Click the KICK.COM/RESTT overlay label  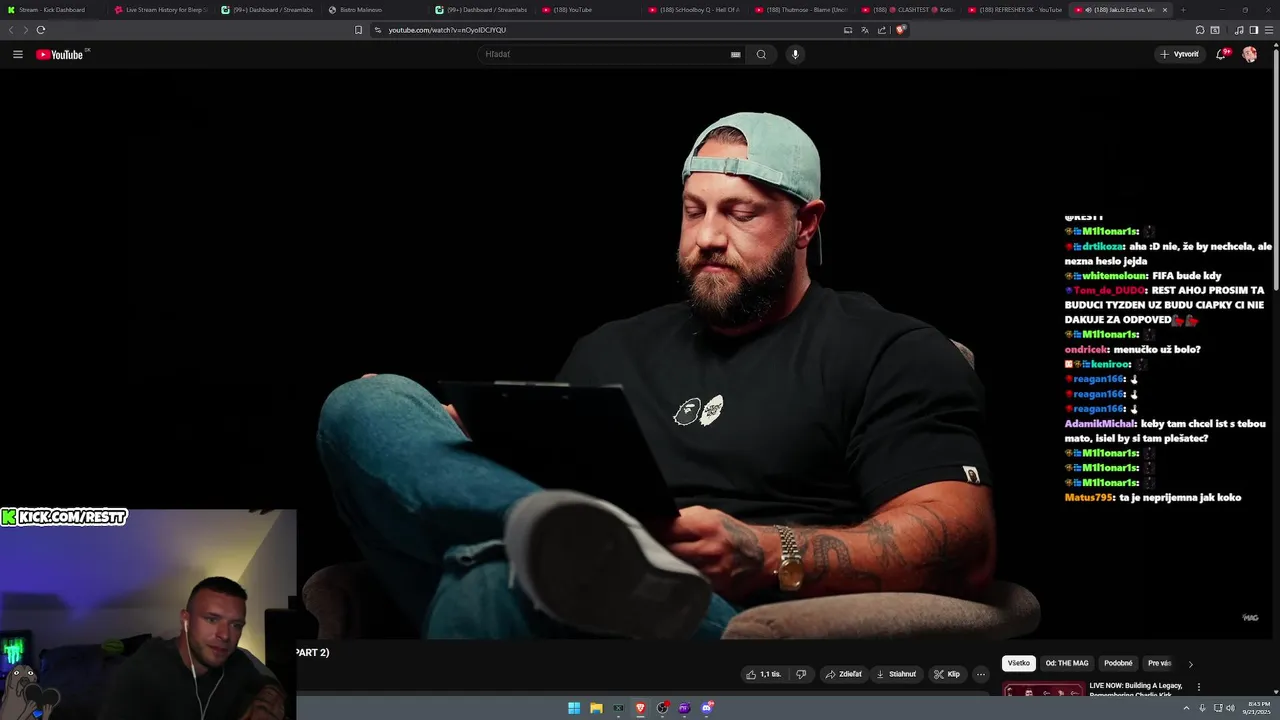tap(64, 517)
